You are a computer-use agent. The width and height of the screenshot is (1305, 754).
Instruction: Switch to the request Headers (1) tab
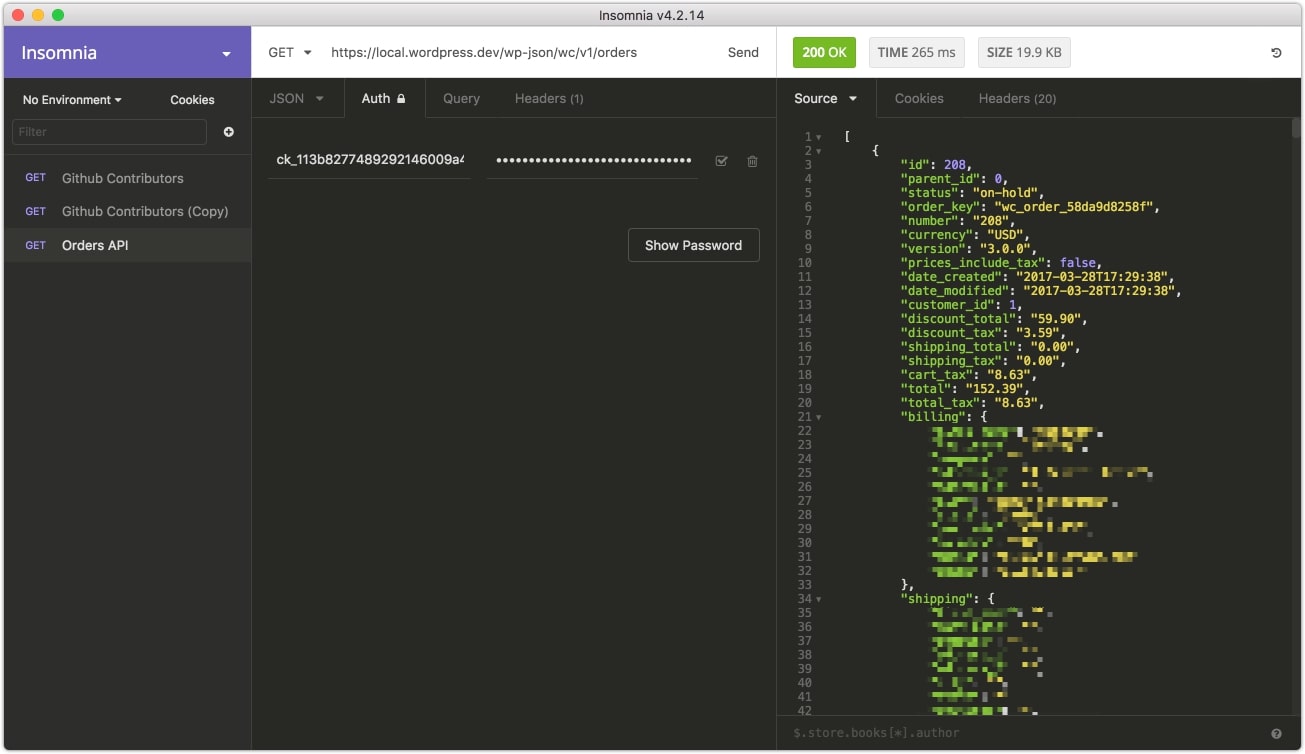[549, 98]
